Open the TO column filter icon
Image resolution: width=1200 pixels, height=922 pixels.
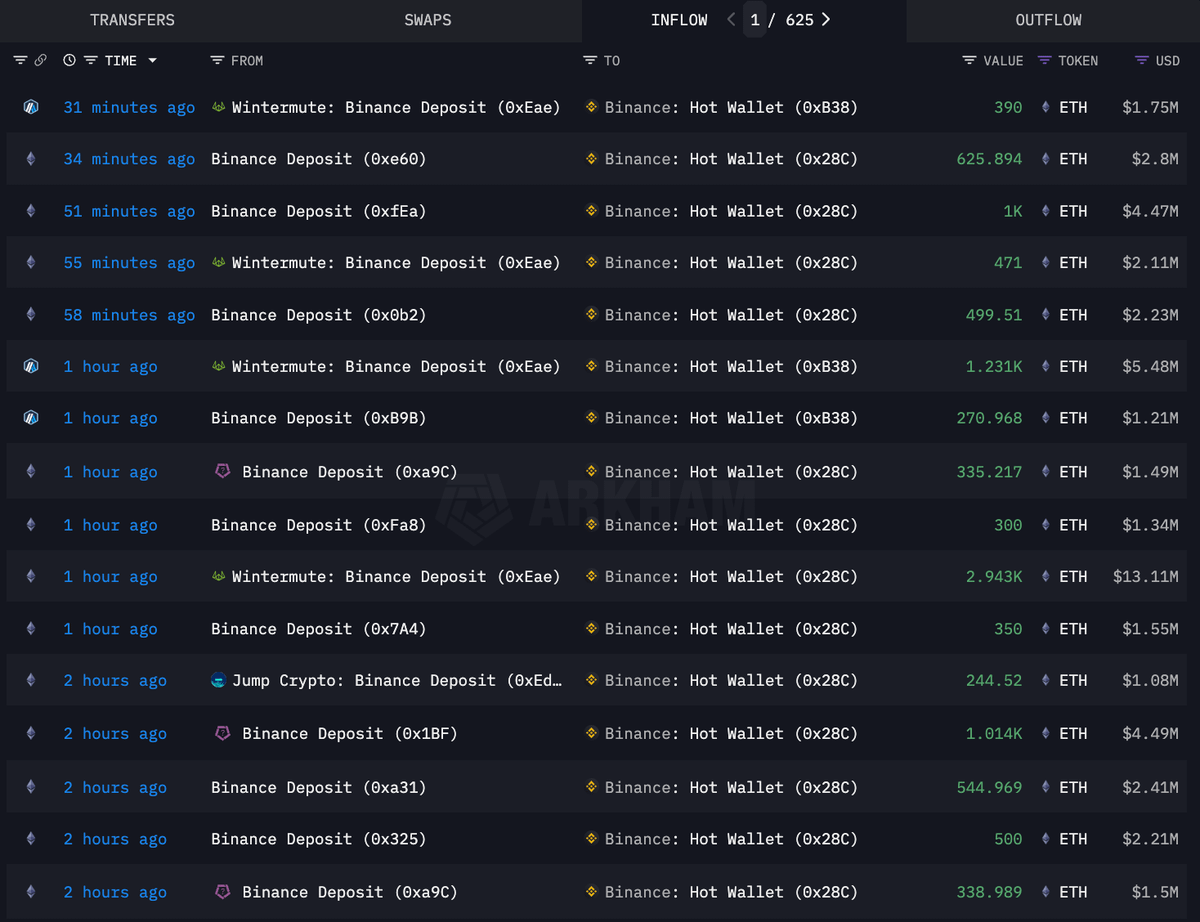coord(589,61)
